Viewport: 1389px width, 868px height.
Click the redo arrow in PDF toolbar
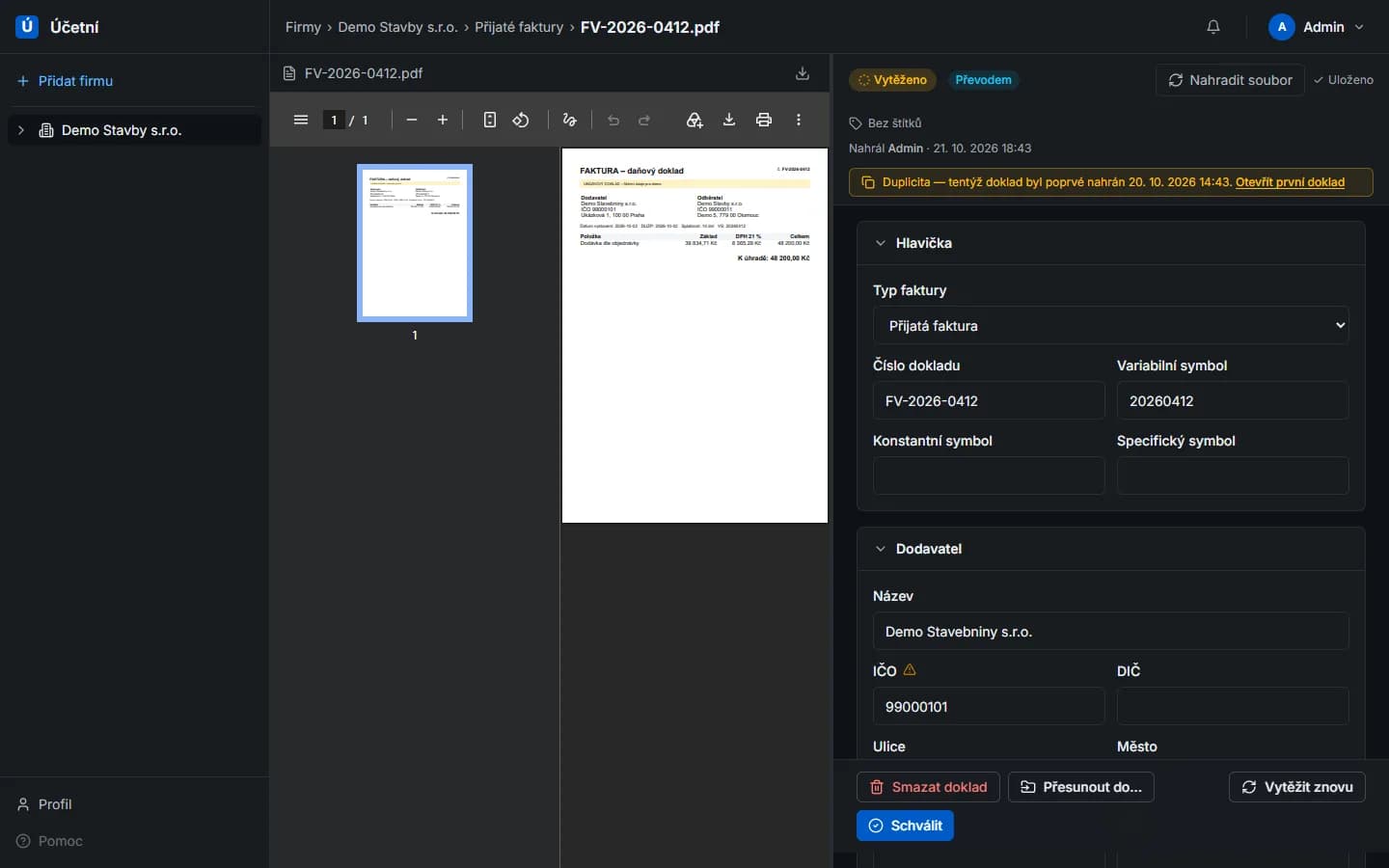pyautogui.click(x=644, y=120)
